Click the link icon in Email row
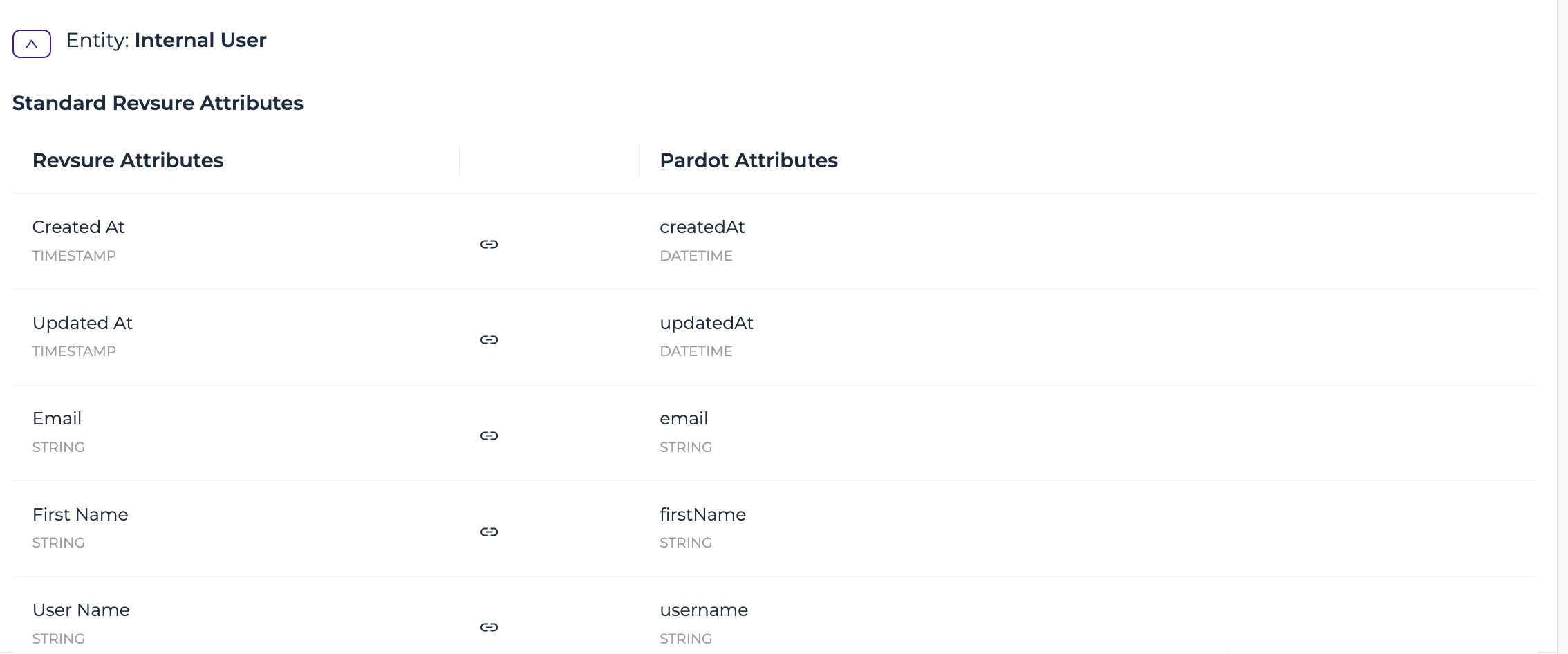The image size is (1568, 654). point(489,436)
